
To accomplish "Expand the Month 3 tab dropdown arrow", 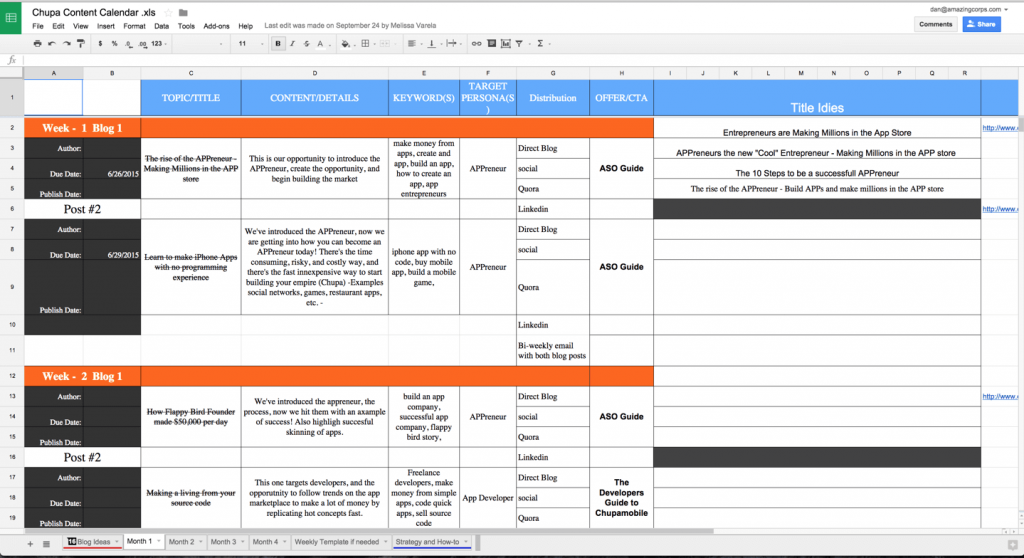I will pyautogui.click(x=242, y=542).
